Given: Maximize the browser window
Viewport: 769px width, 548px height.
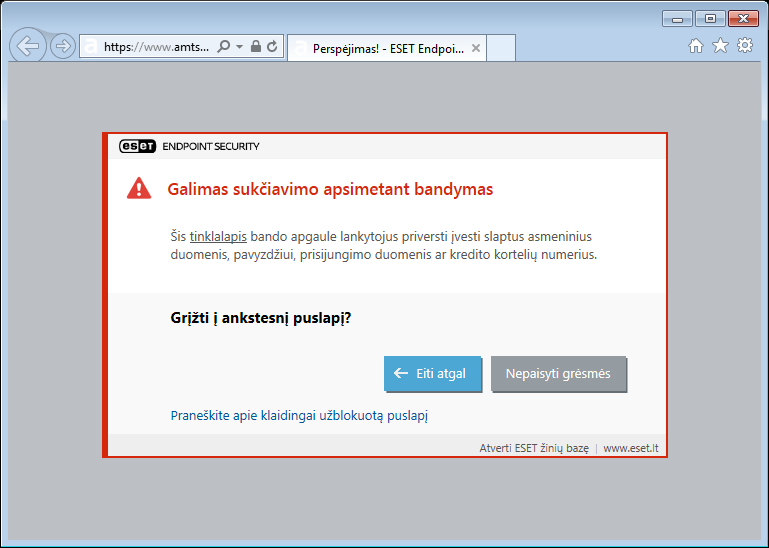Looking at the screenshot, I should tap(710, 19).
